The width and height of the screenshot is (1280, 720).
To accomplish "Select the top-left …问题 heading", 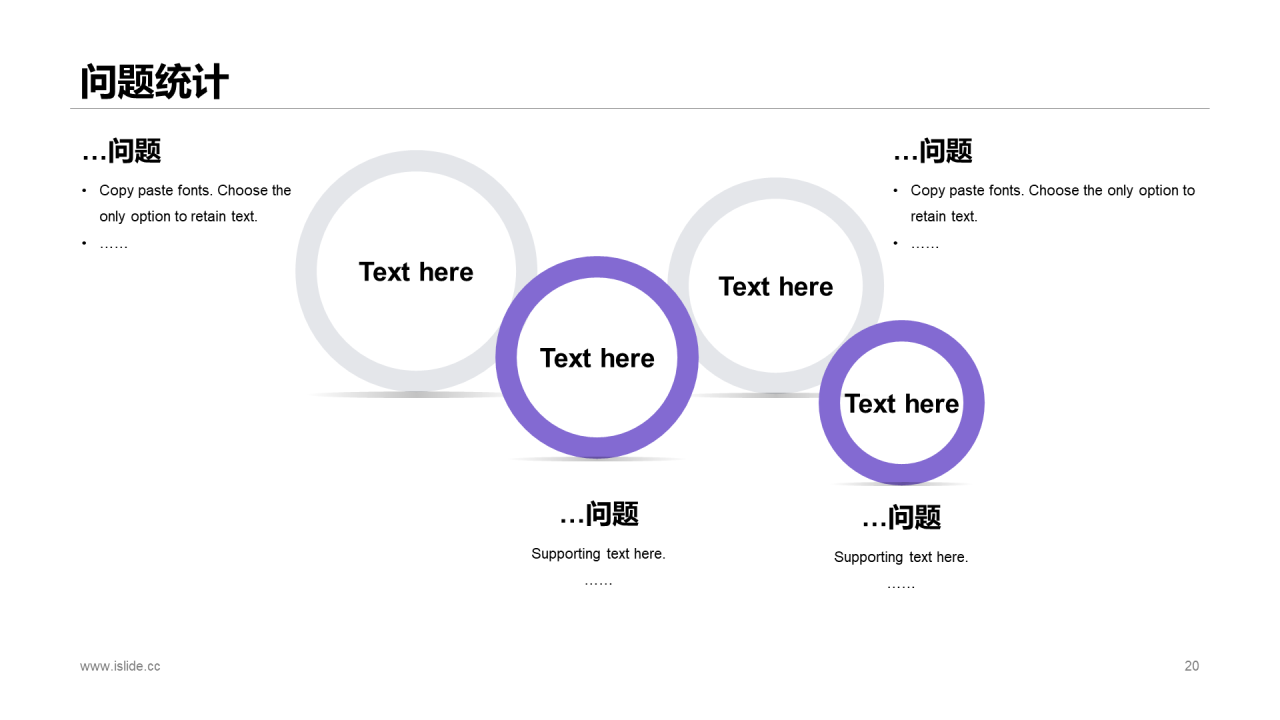I will (121, 151).
